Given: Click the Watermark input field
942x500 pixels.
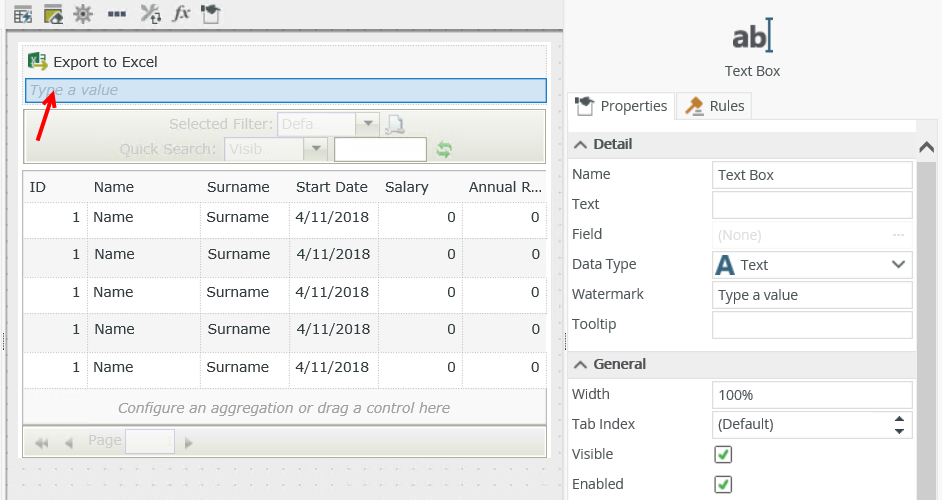Looking at the screenshot, I should (811, 295).
